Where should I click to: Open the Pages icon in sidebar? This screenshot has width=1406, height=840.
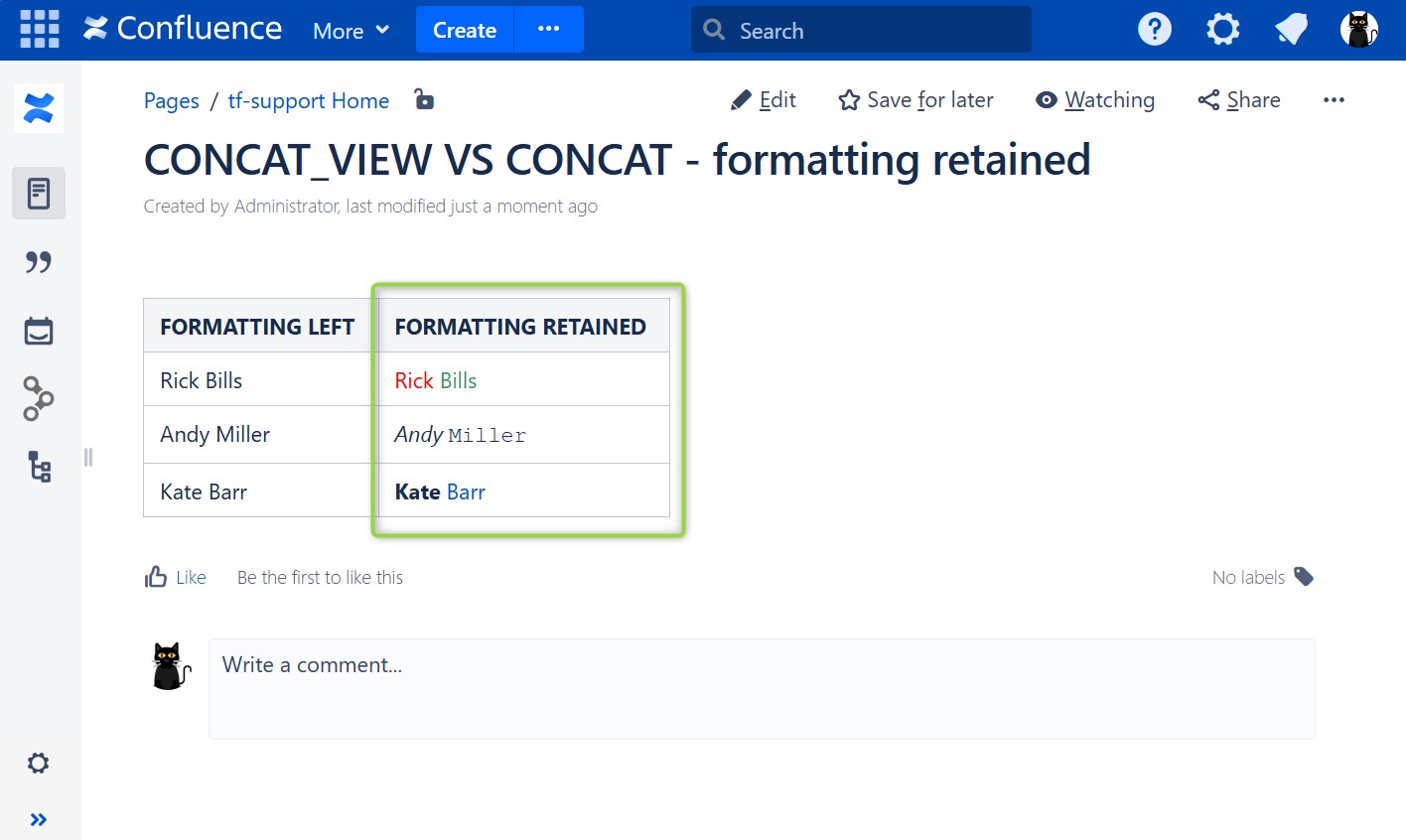coord(39,193)
